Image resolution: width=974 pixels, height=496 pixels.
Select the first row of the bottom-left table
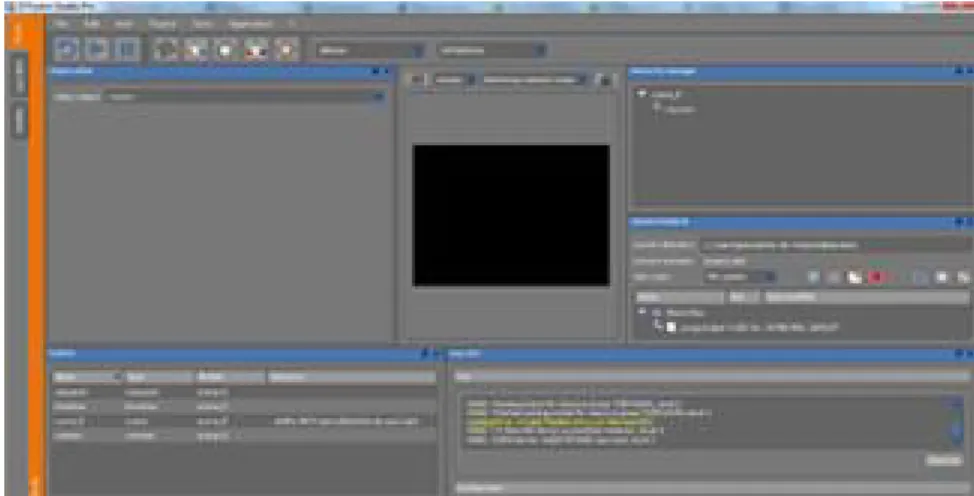tap(244, 392)
